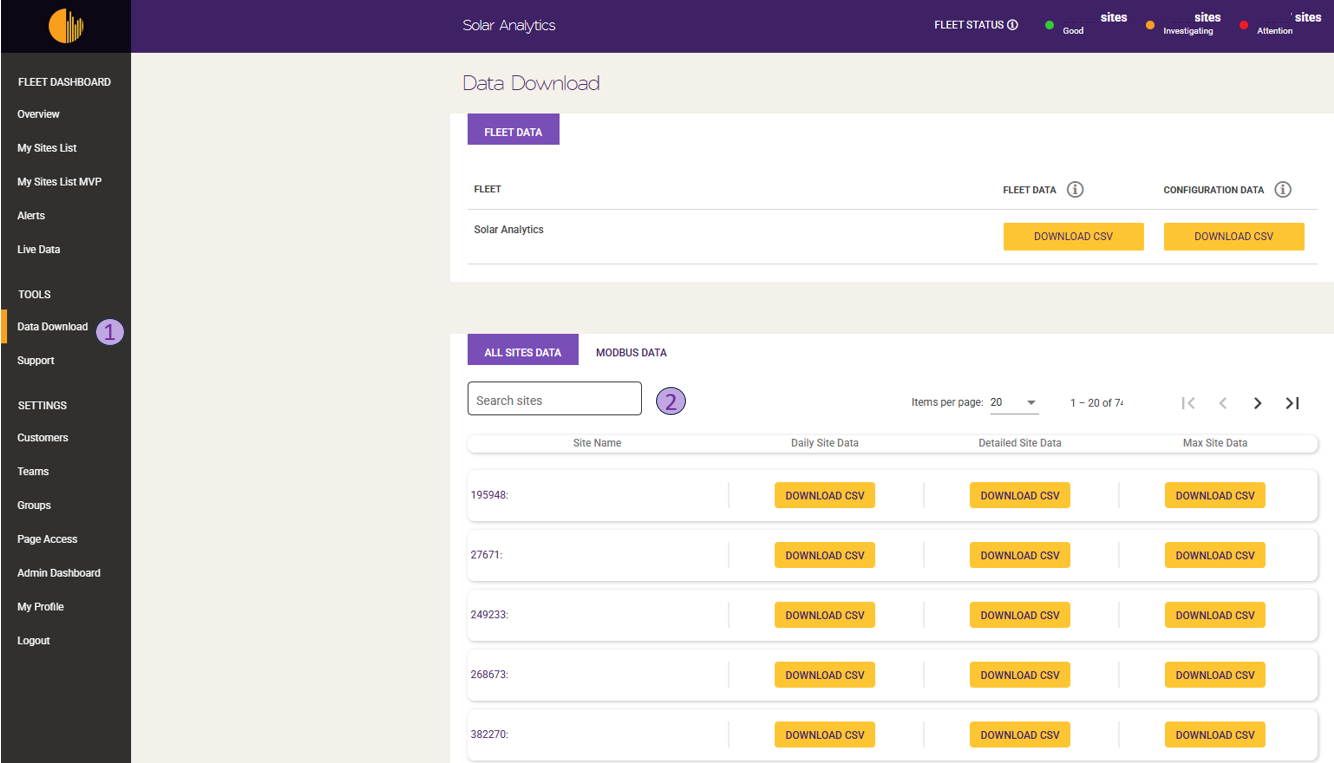The height and width of the screenshot is (763, 1334).
Task: Click the Solar Analytics header title
Action: pyautogui.click(x=509, y=26)
